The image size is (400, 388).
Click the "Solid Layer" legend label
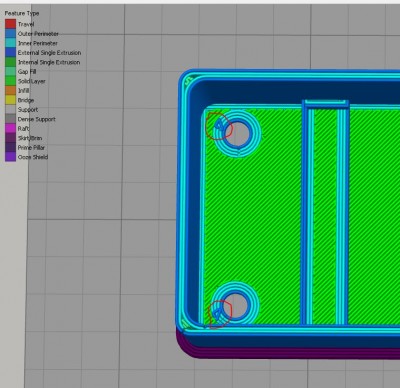pos(32,81)
